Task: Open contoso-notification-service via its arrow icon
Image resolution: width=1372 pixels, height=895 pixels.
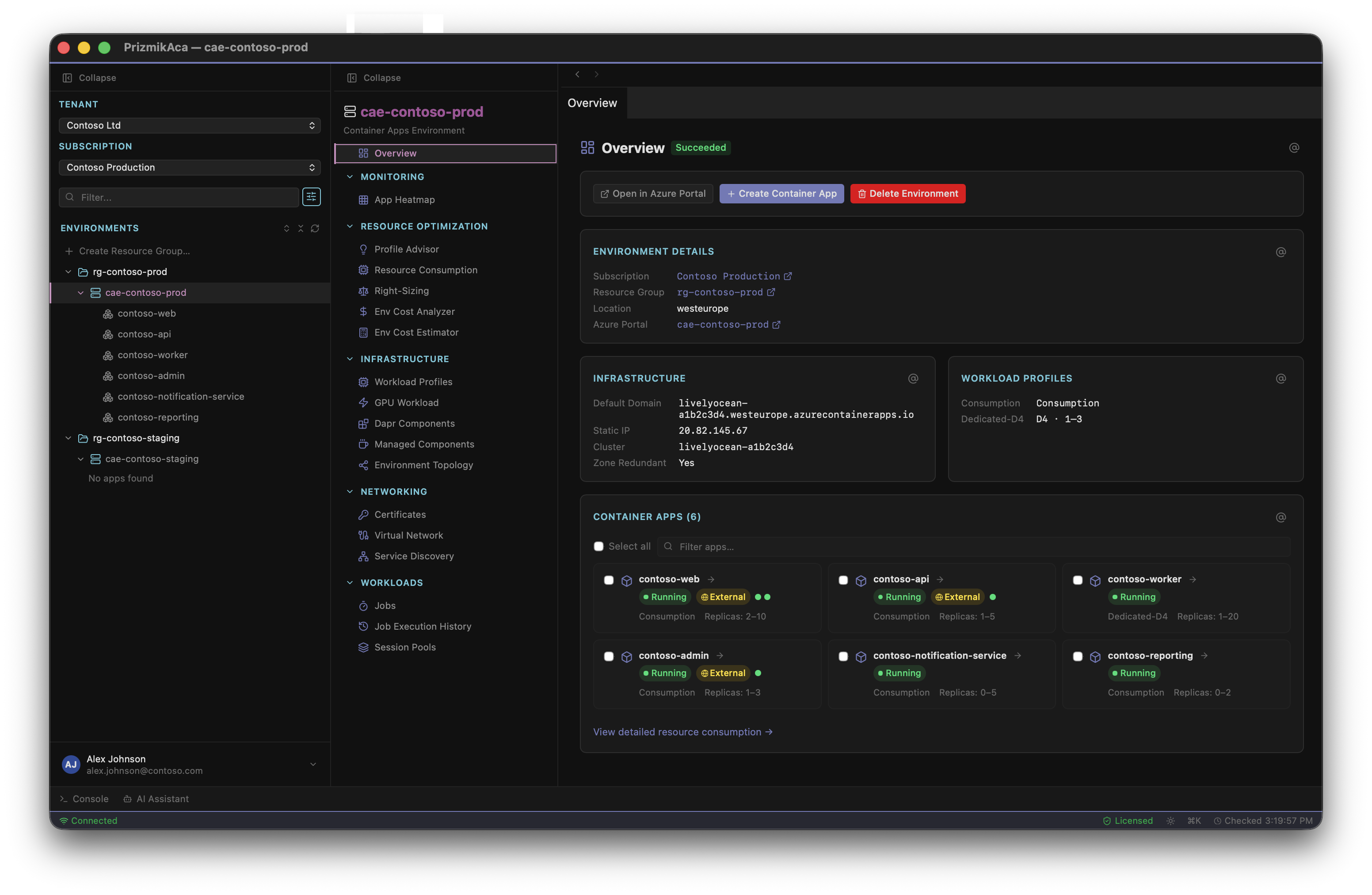Action: coord(1018,656)
